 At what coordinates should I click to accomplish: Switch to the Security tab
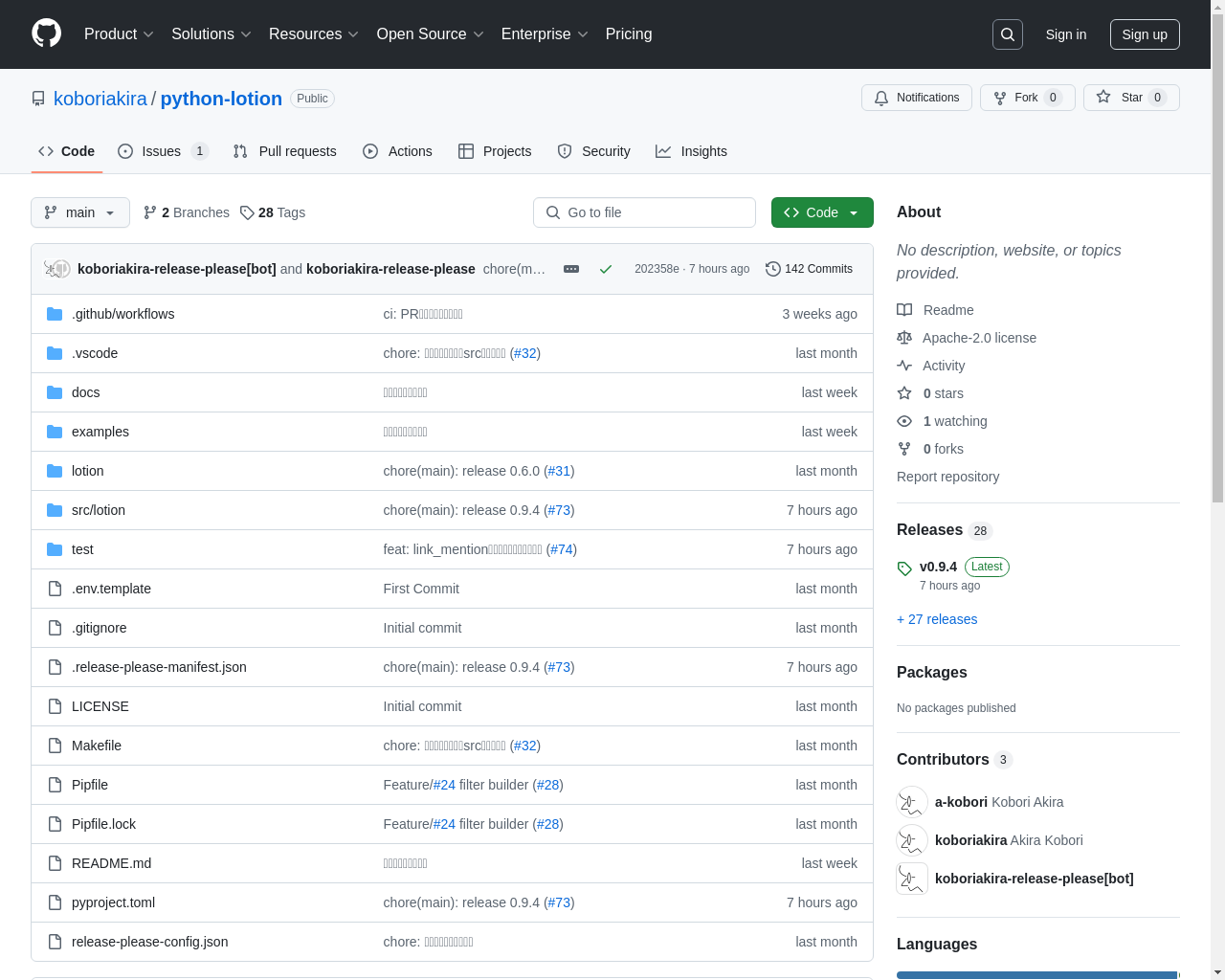click(x=593, y=151)
